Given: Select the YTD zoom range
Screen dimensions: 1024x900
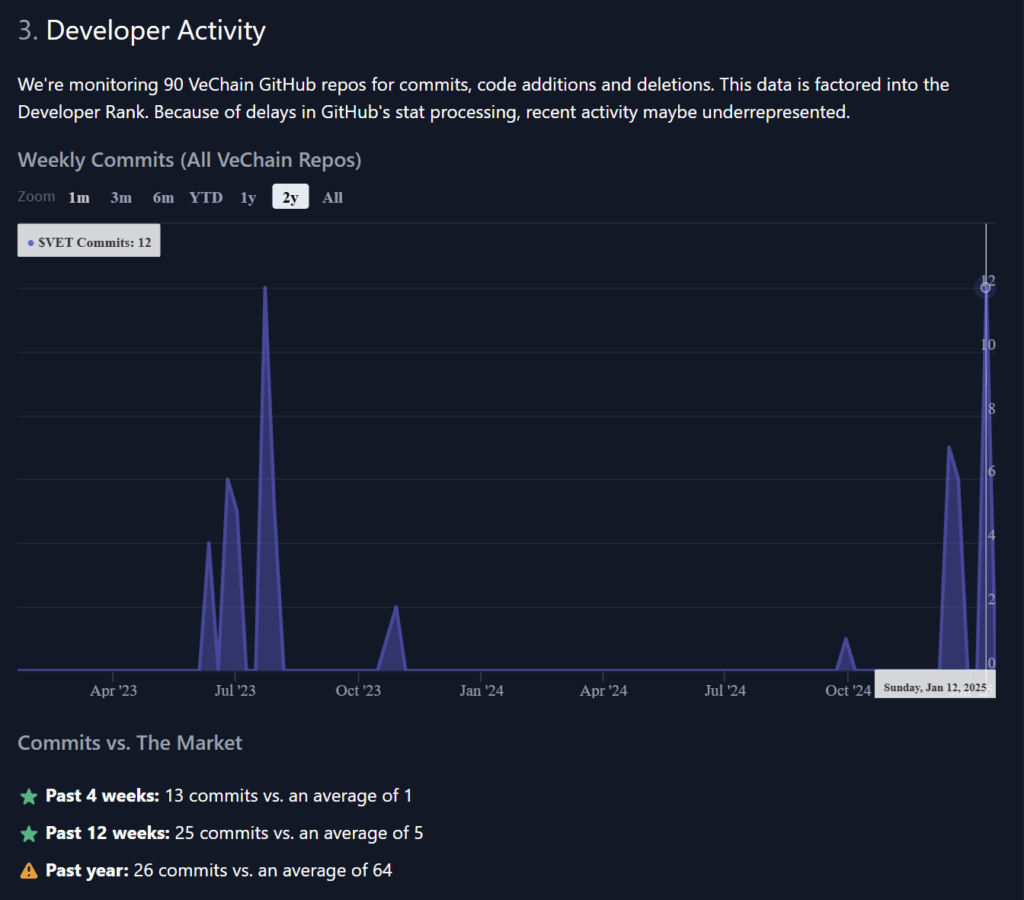Looking at the screenshot, I should coord(206,197).
